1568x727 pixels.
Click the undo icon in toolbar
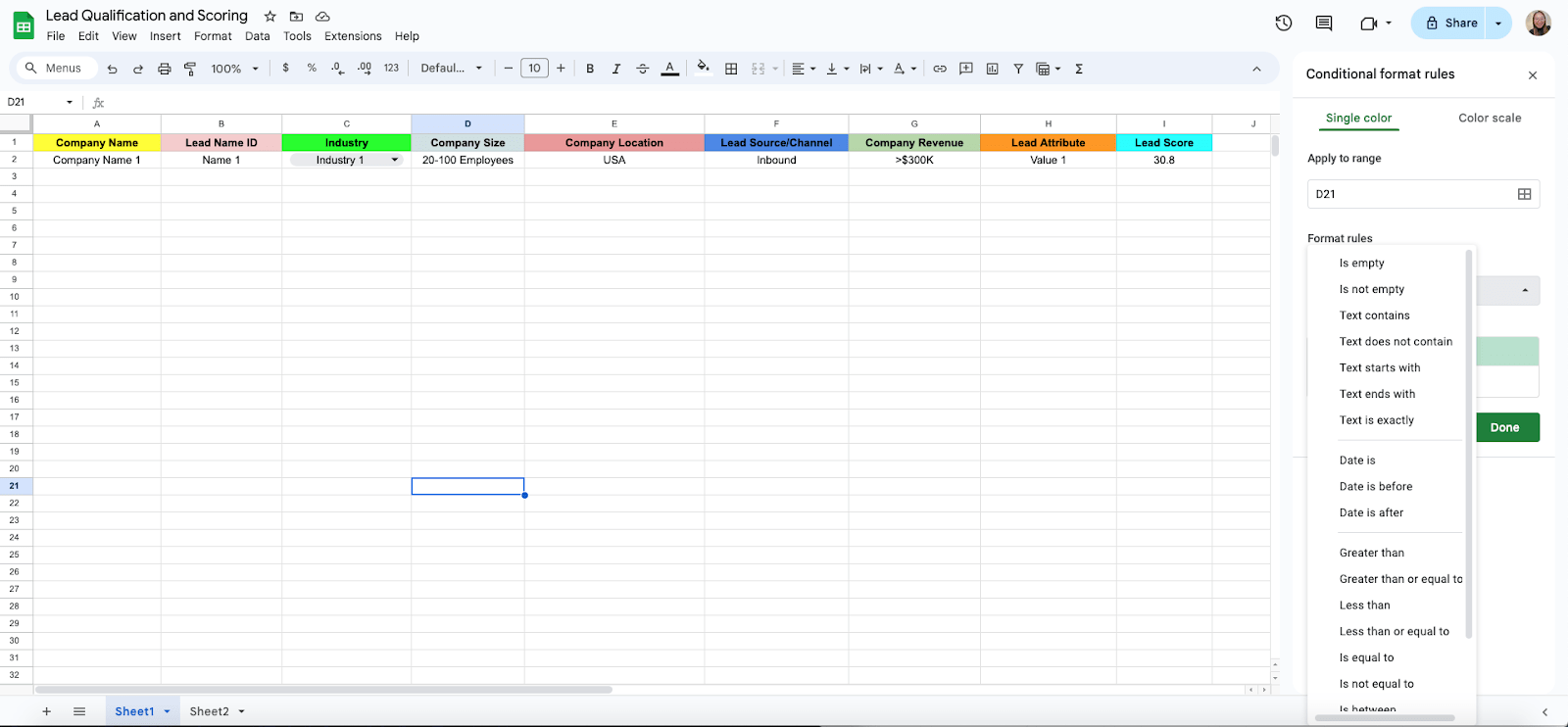[113, 69]
